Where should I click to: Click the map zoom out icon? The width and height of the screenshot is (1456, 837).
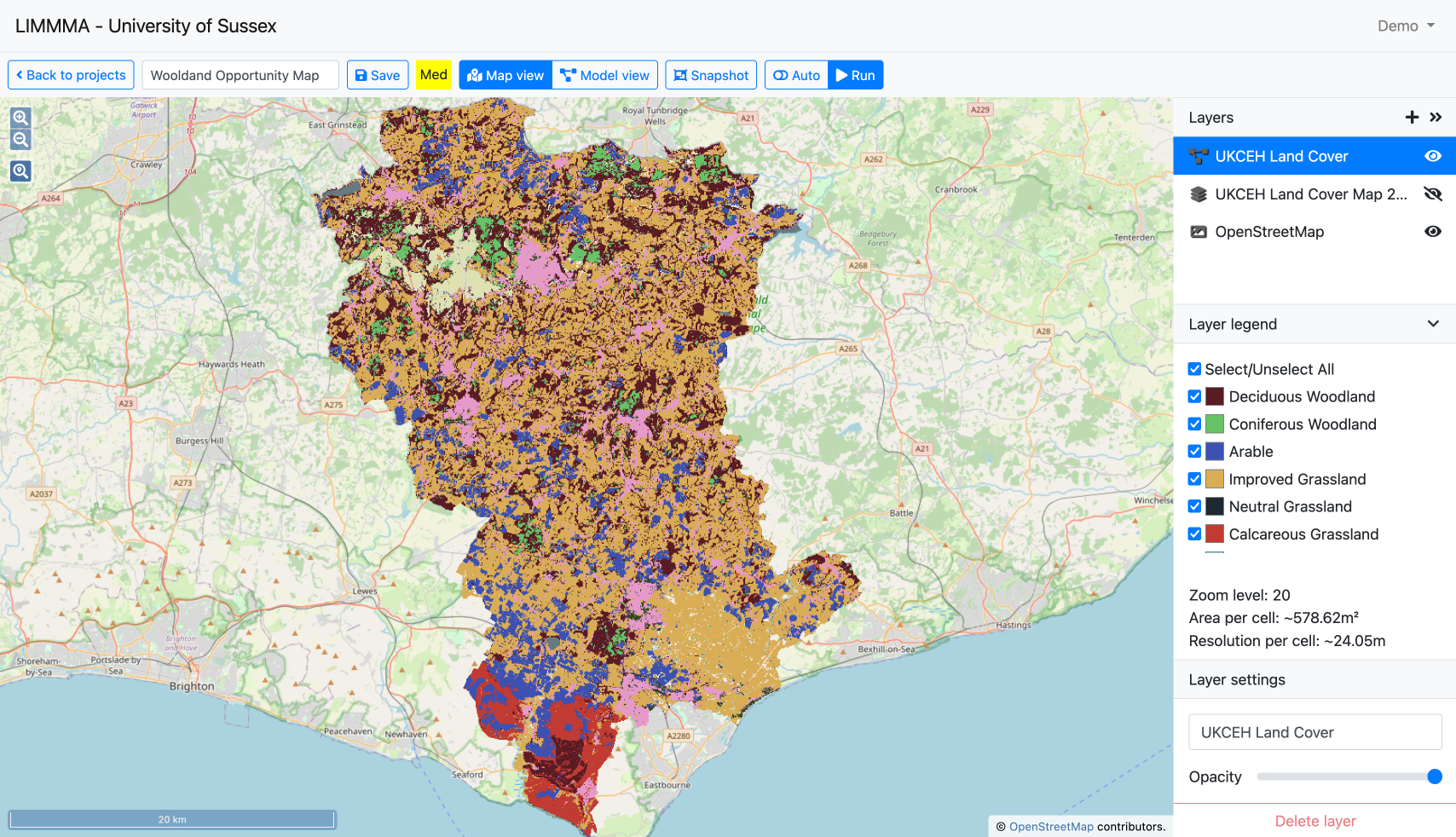coord(20,140)
